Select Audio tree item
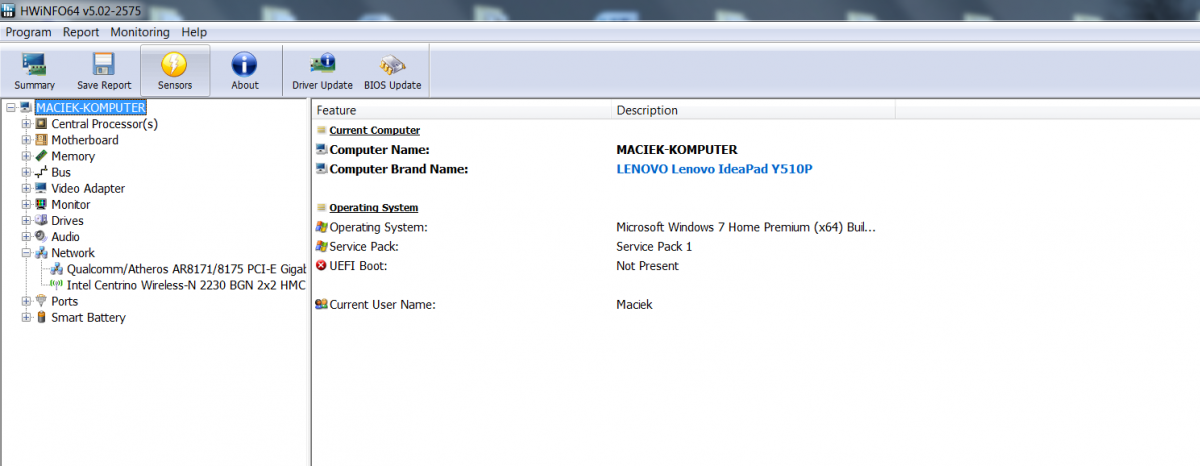This screenshot has height=466, width=1200. pos(66,237)
